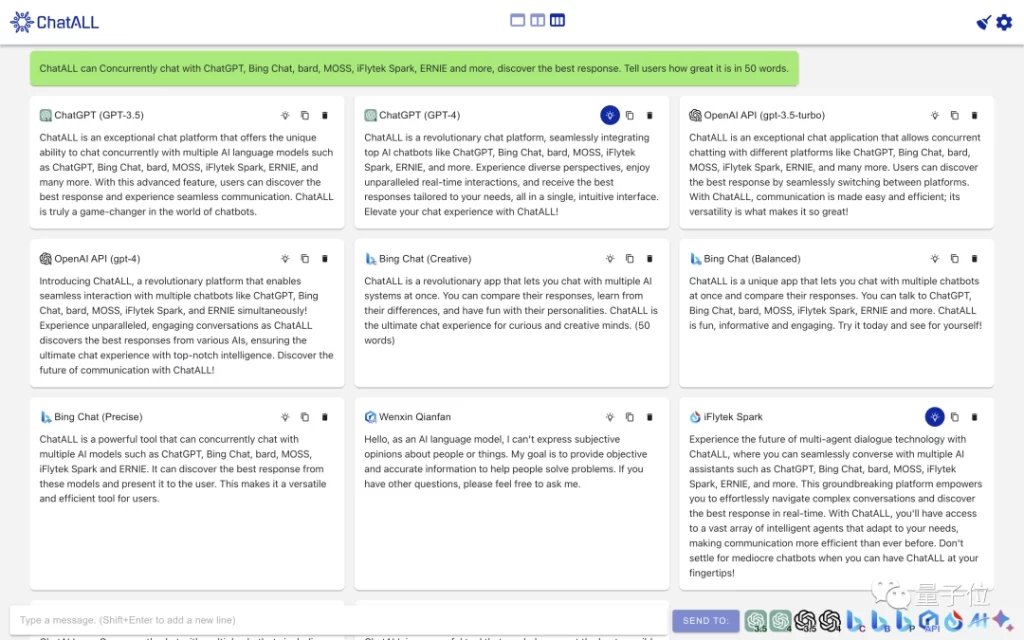Screen dimensions: 1024x640
Task: Toggle the highlight lamp on ChatGPT (GPT-4)
Action: (610, 115)
